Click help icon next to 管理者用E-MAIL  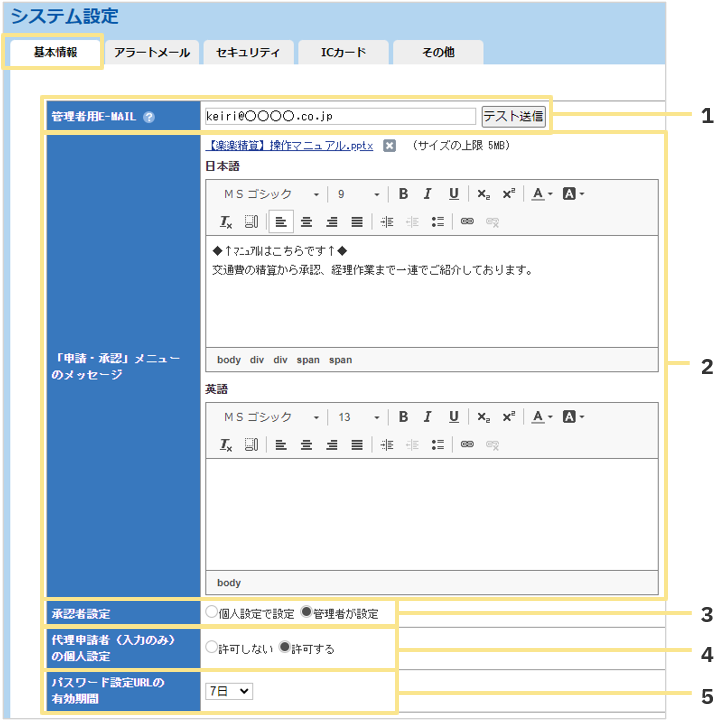click(x=149, y=117)
